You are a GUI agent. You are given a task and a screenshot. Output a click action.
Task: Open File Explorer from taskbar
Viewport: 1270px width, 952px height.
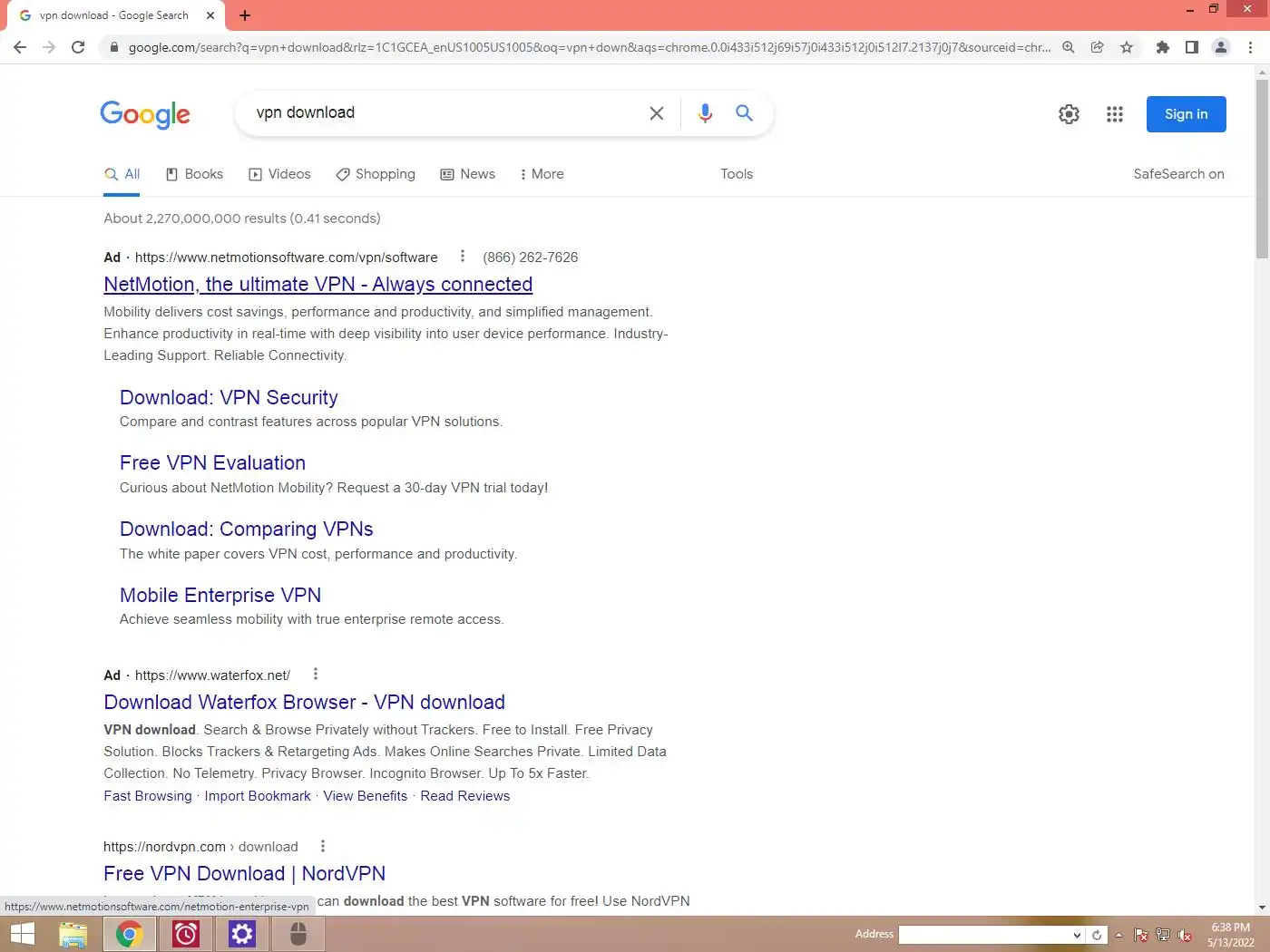pyautogui.click(x=73, y=934)
